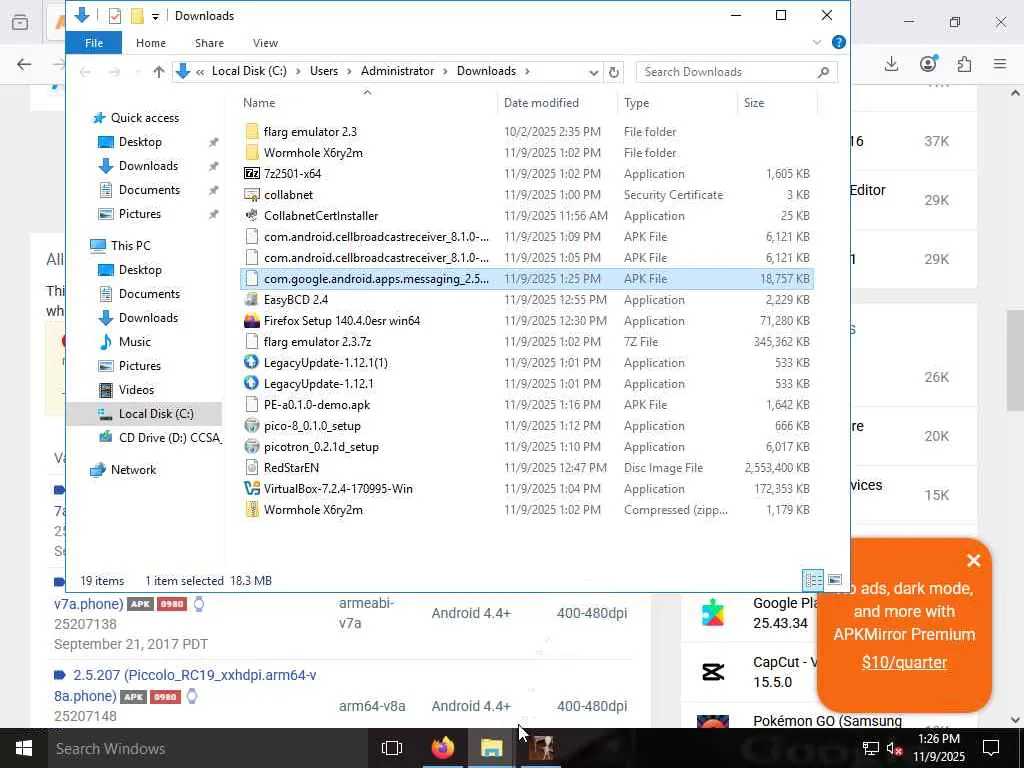Open the 7z2501-x64 application icon
The height and width of the screenshot is (768, 1024).
coord(251,174)
